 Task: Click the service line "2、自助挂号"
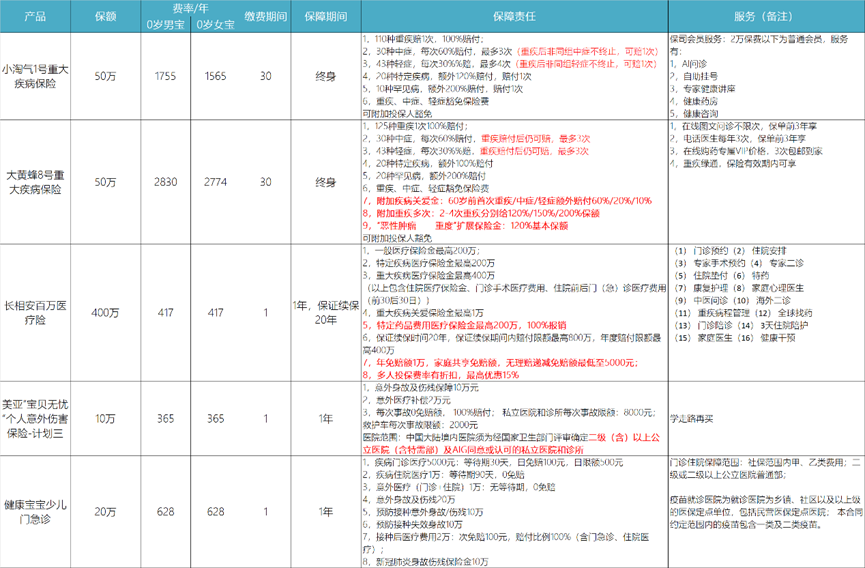[694, 76]
